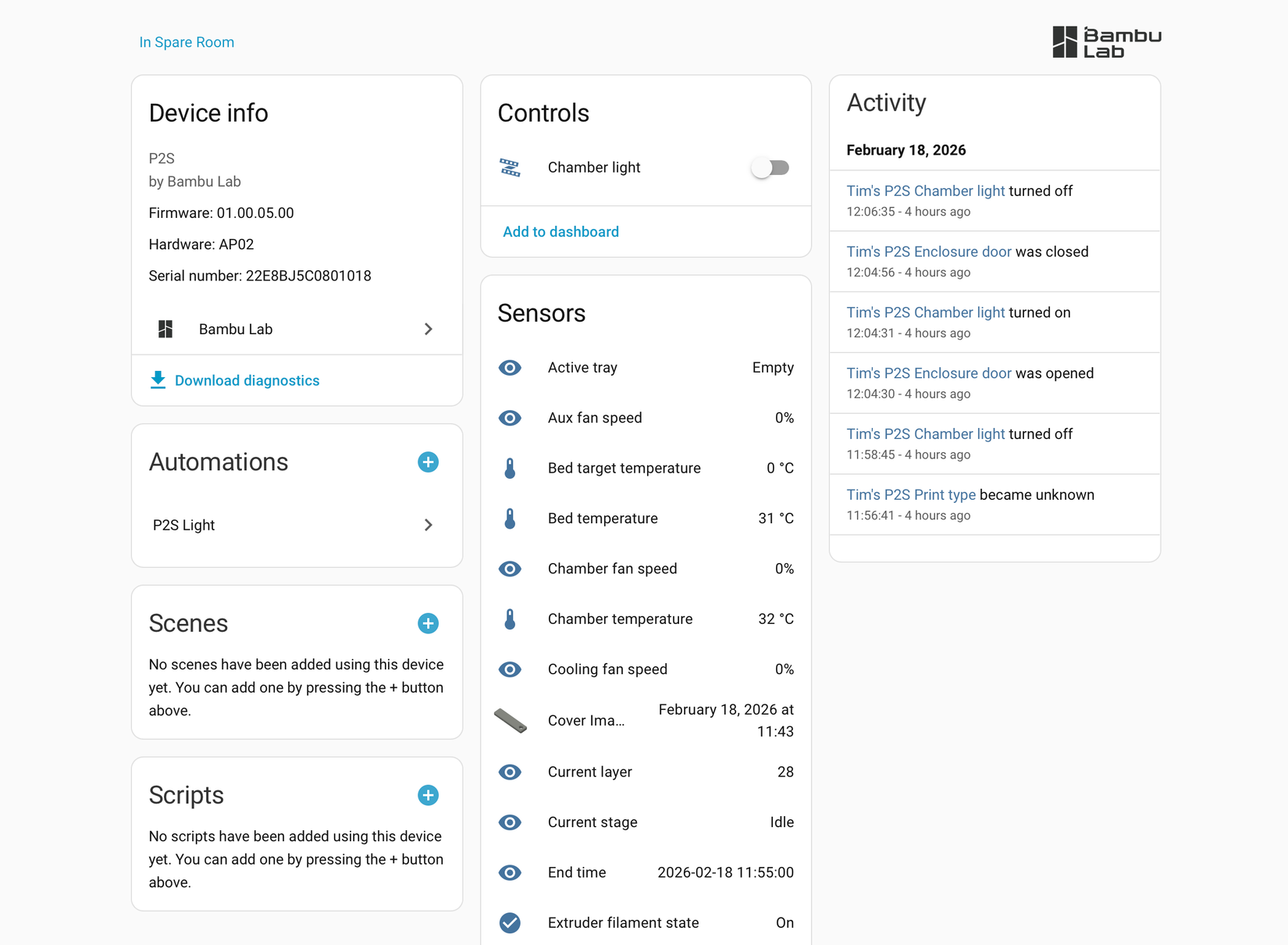Click Add to dashboard under Controls

click(560, 231)
